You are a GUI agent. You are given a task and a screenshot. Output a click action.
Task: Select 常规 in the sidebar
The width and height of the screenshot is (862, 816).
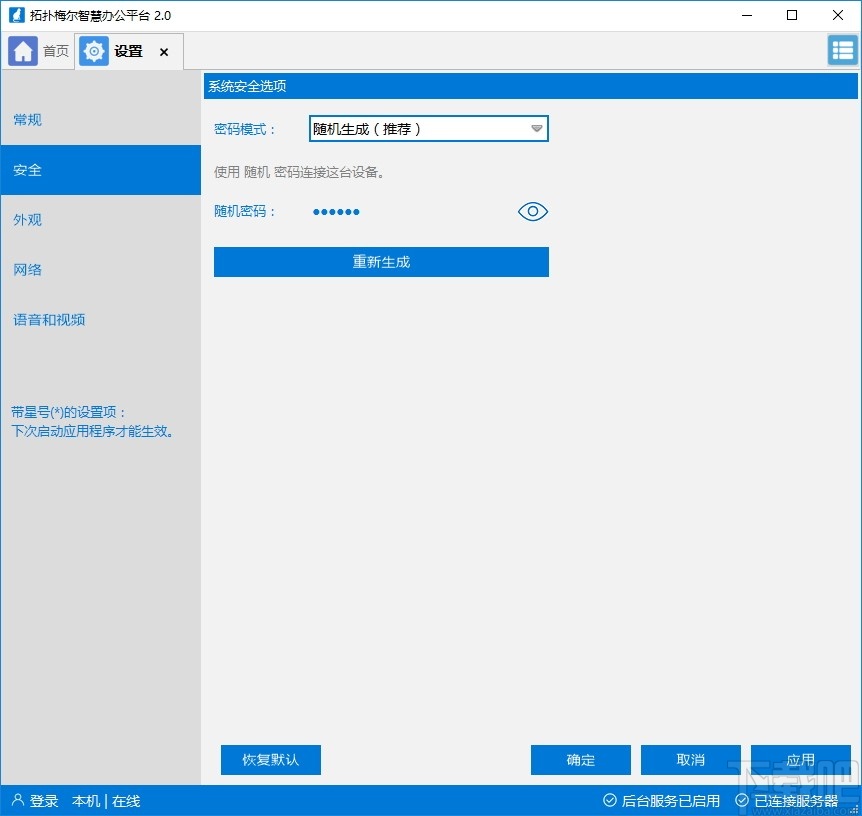27,120
